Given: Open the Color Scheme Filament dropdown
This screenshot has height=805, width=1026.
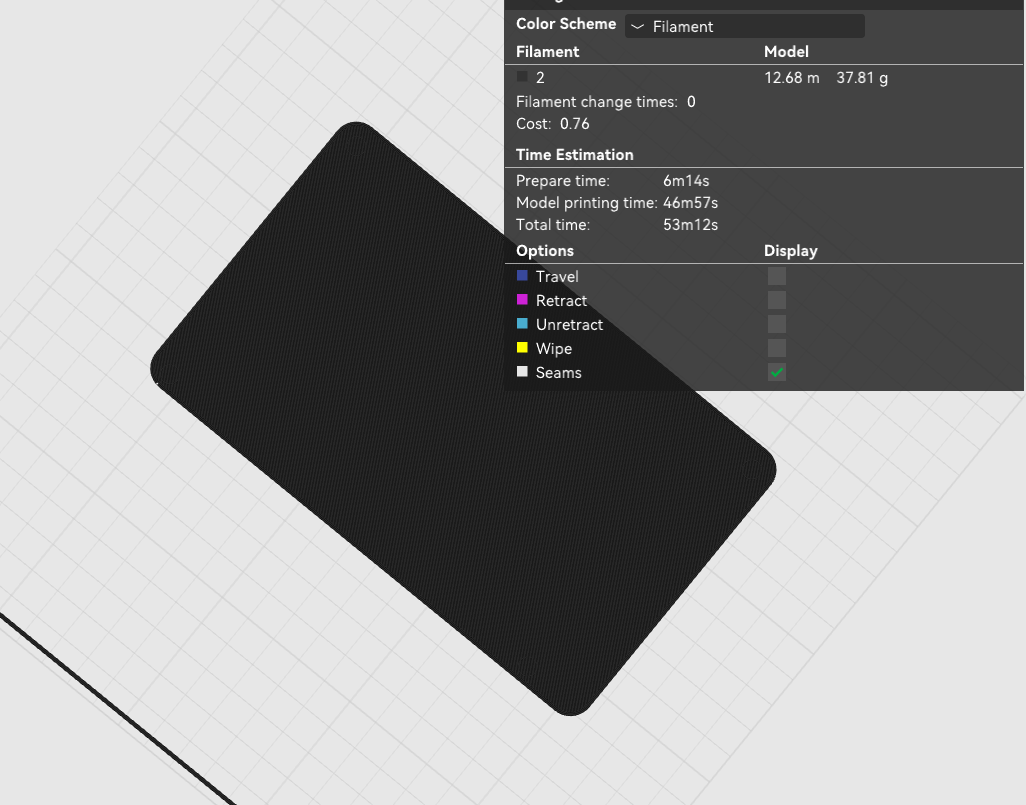Looking at the screenshot, I should click(745, 26).
